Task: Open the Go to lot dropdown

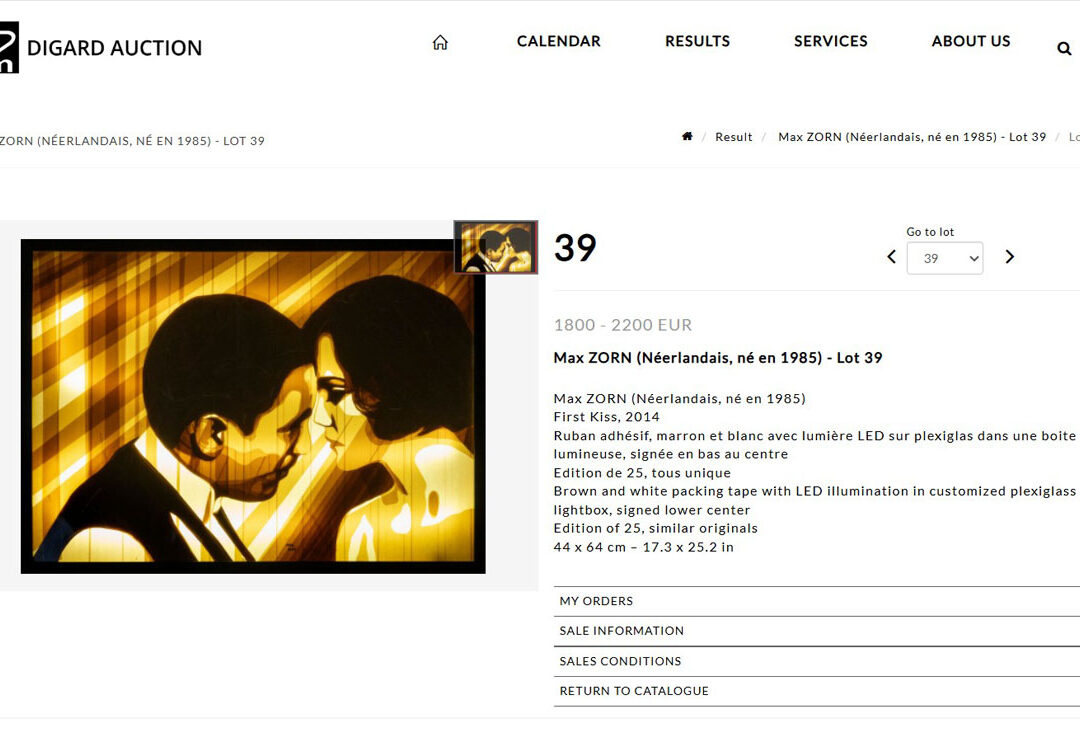Action: [945, 258]
